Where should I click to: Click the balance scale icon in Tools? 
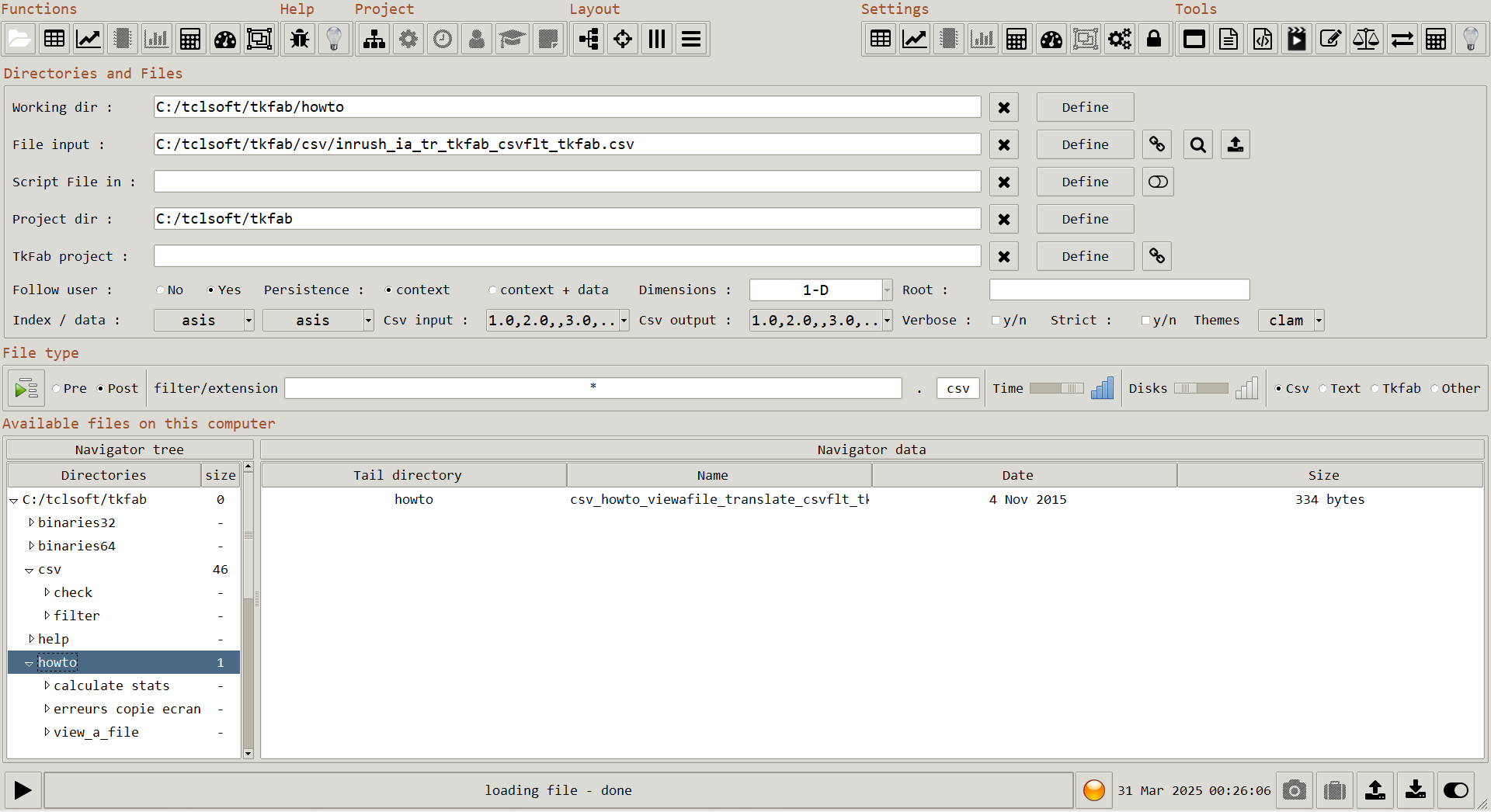point(1365,39)
